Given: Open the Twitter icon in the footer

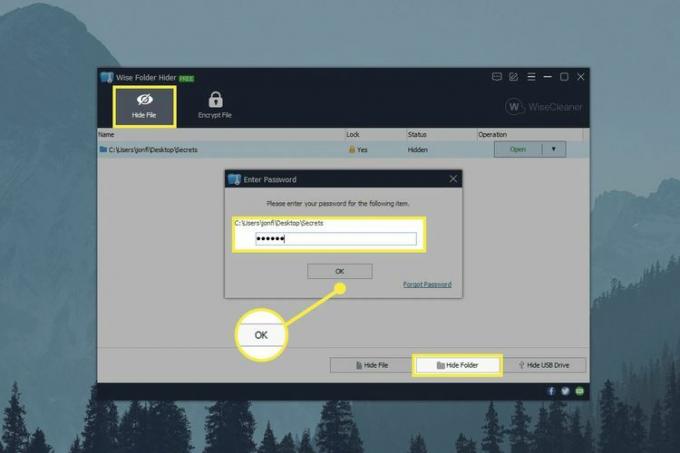Looking at the screenshot, I should pos(565,391).
